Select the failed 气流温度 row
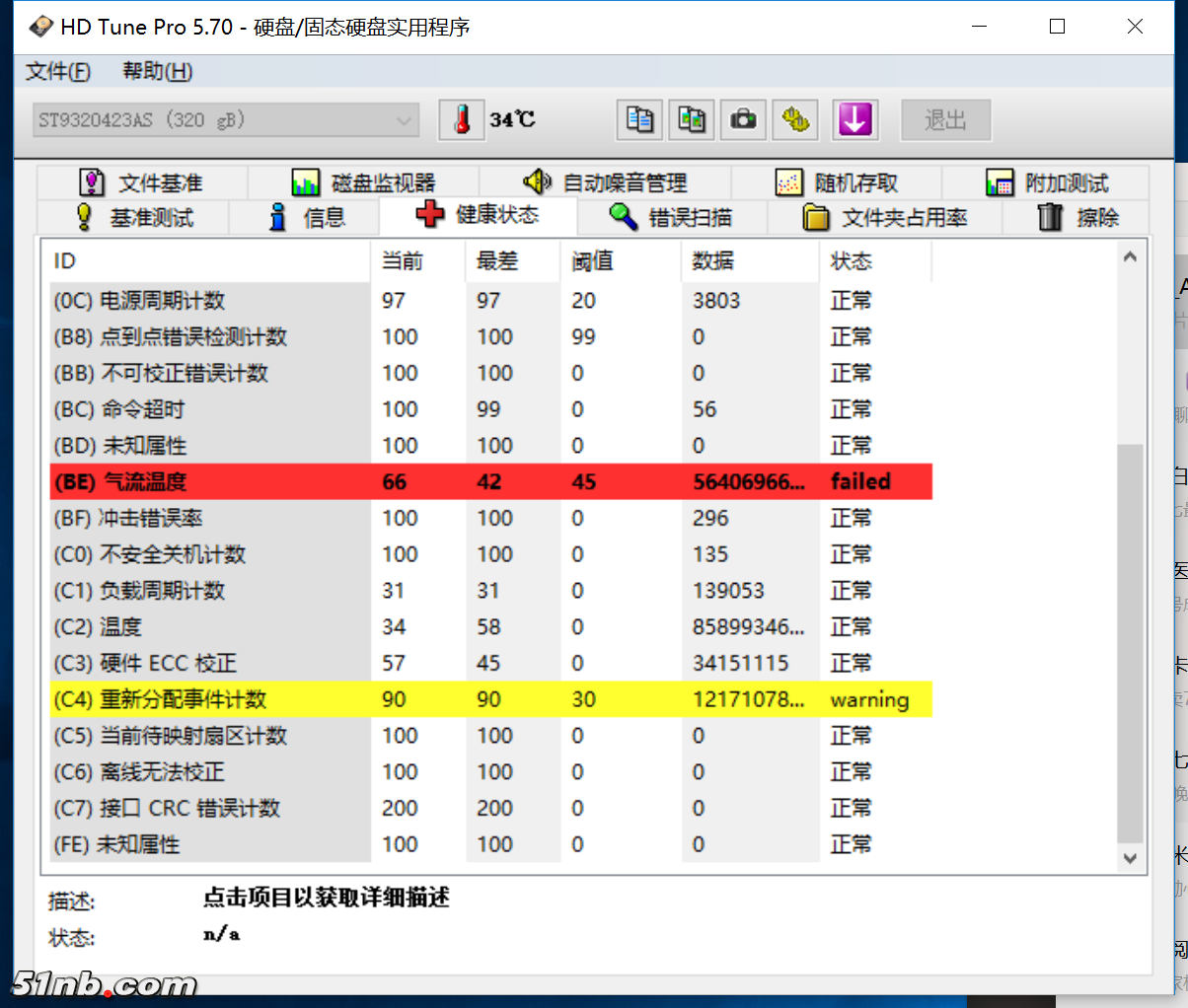This screenshot has width=1188, height=1008. (395, 481)
